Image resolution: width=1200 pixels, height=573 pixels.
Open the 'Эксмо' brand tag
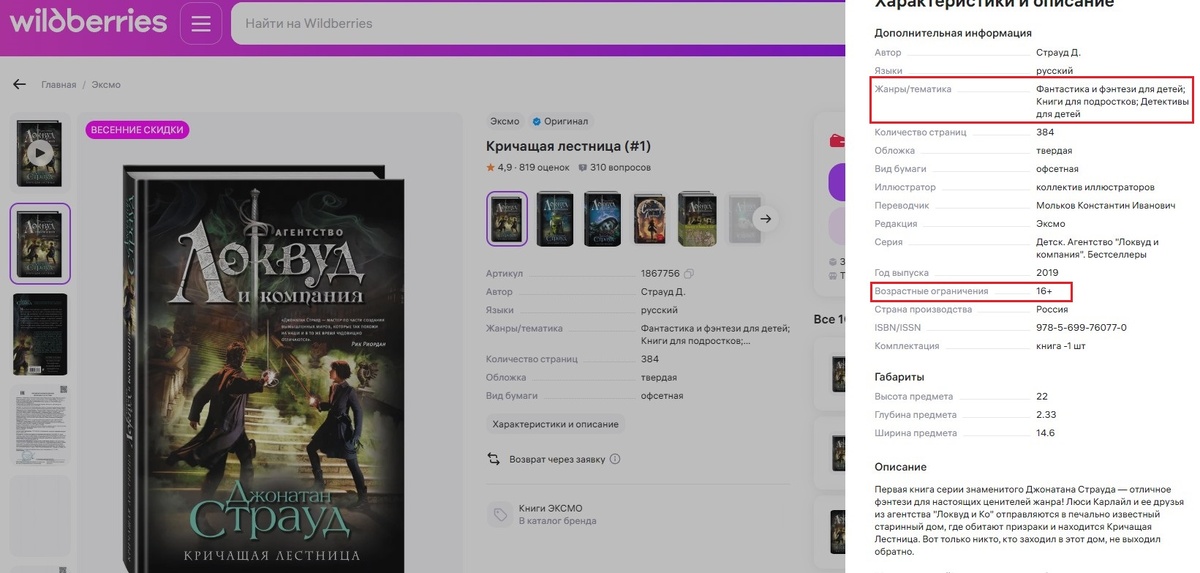tap(505, 121)
